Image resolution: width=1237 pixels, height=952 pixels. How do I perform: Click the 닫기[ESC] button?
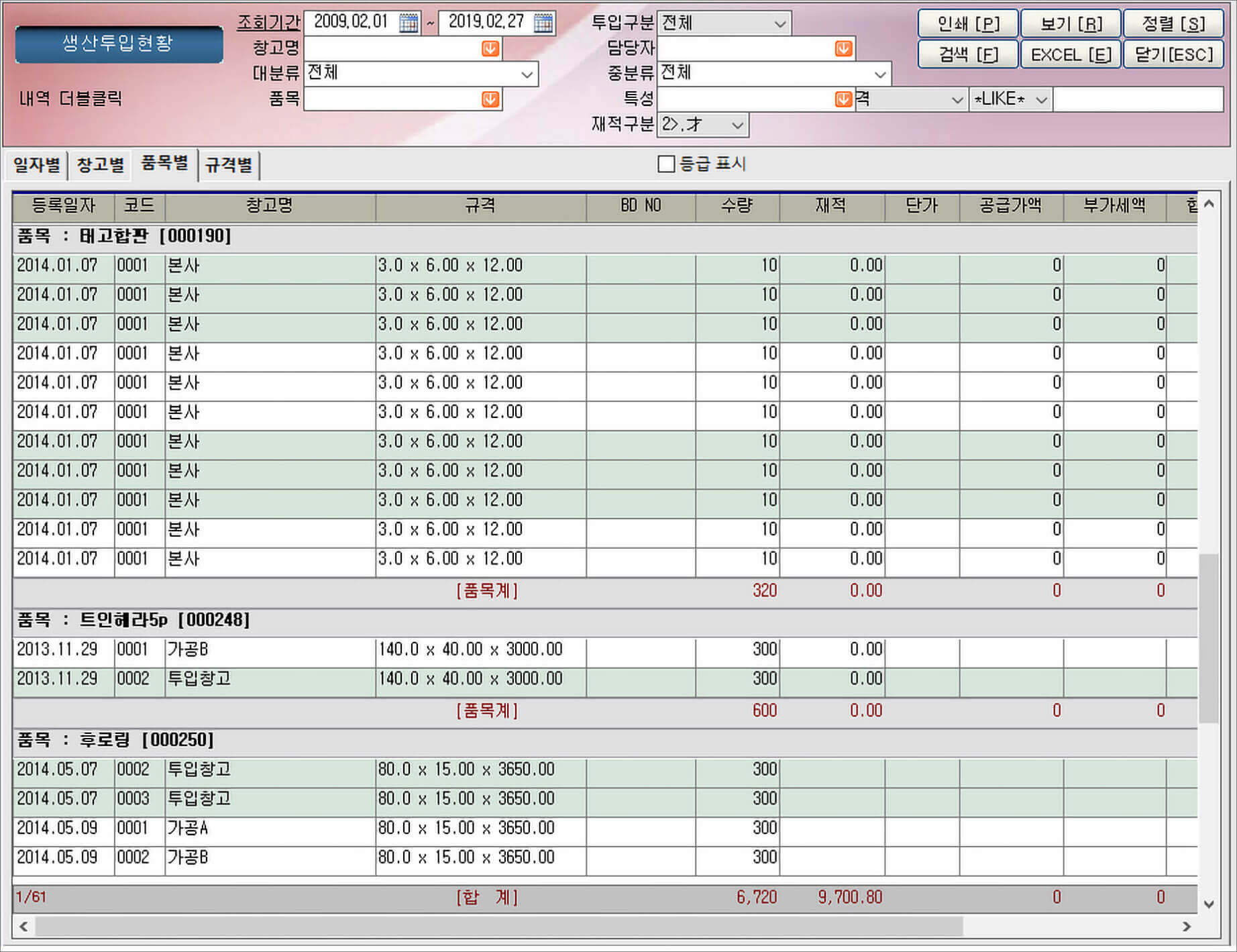pyautogui.click(x=1173, y=54)
